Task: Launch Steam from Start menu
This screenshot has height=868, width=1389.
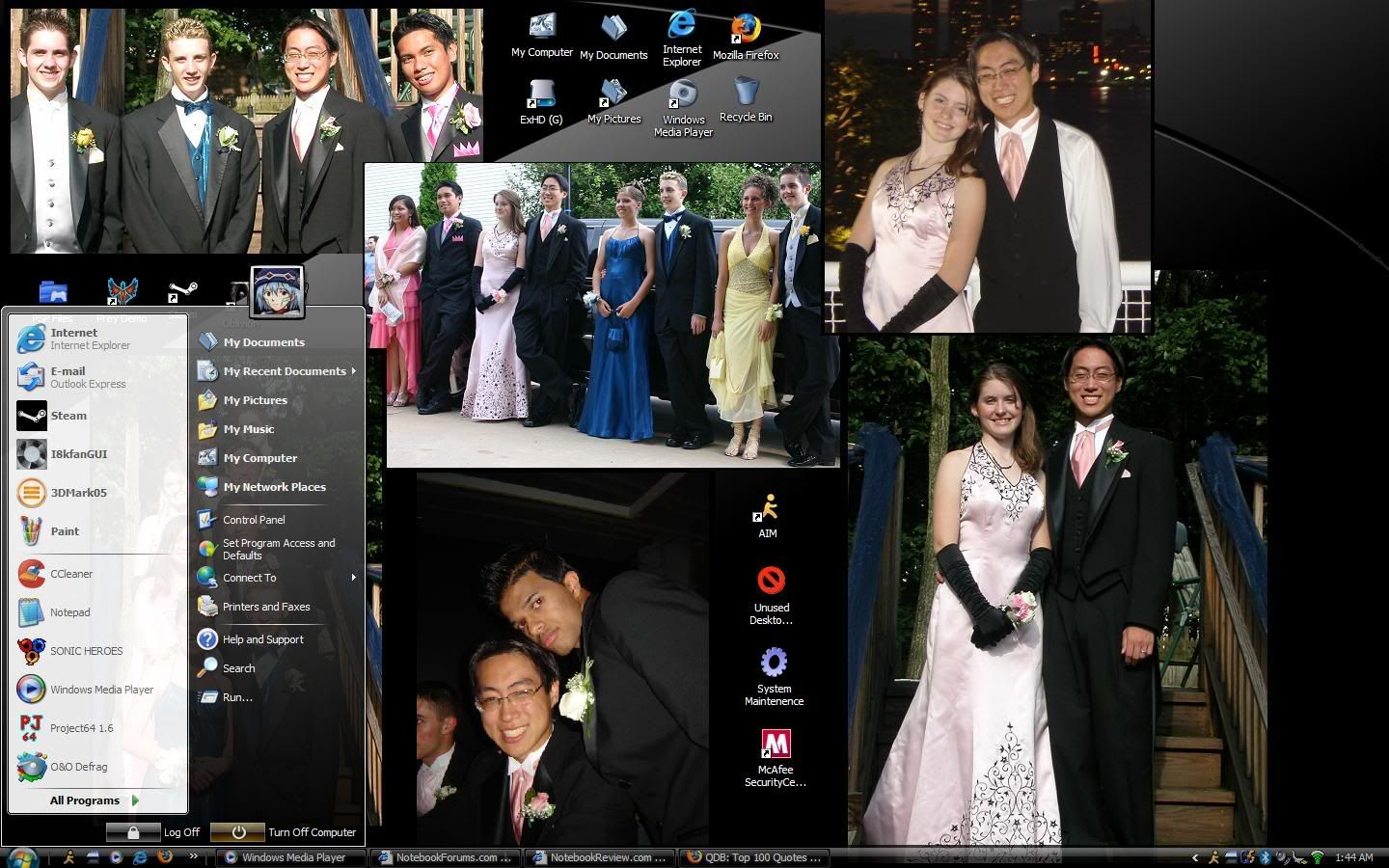Action: click(96, 416)
